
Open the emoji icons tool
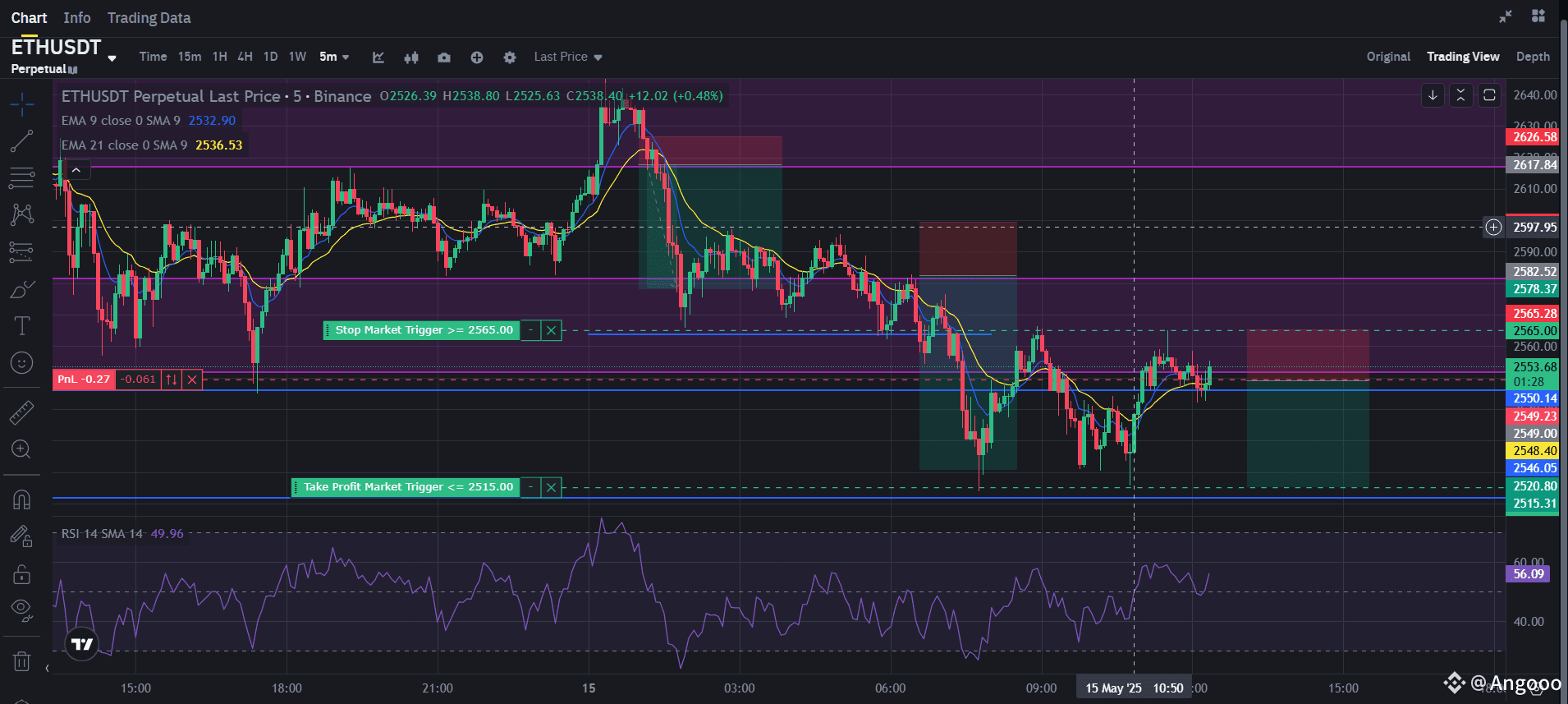tap(21, 362)
